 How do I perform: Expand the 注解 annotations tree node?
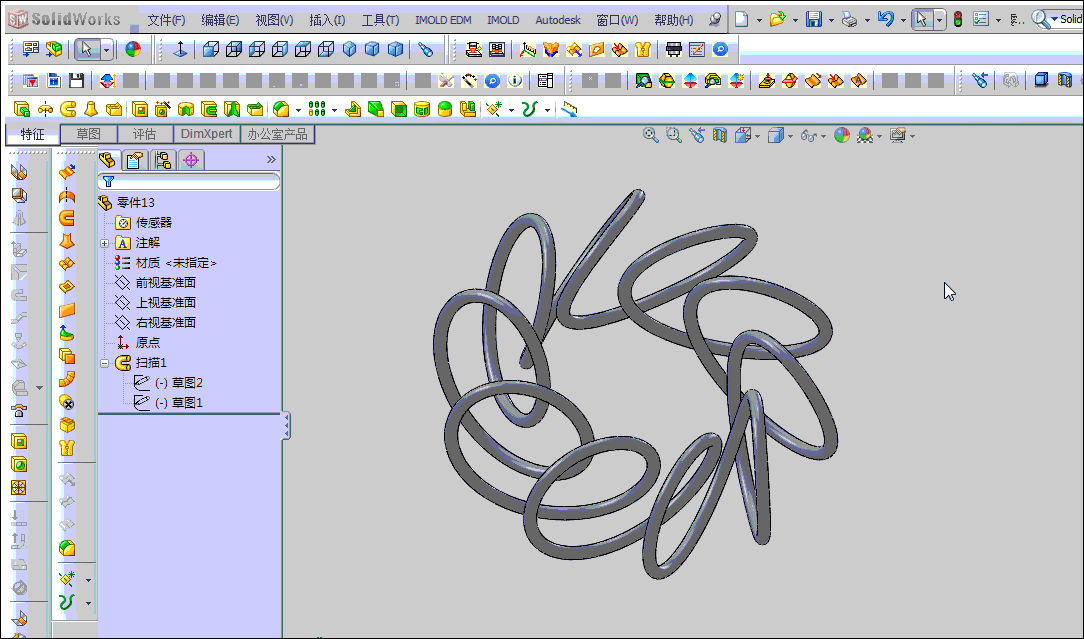tap(104, 243)
